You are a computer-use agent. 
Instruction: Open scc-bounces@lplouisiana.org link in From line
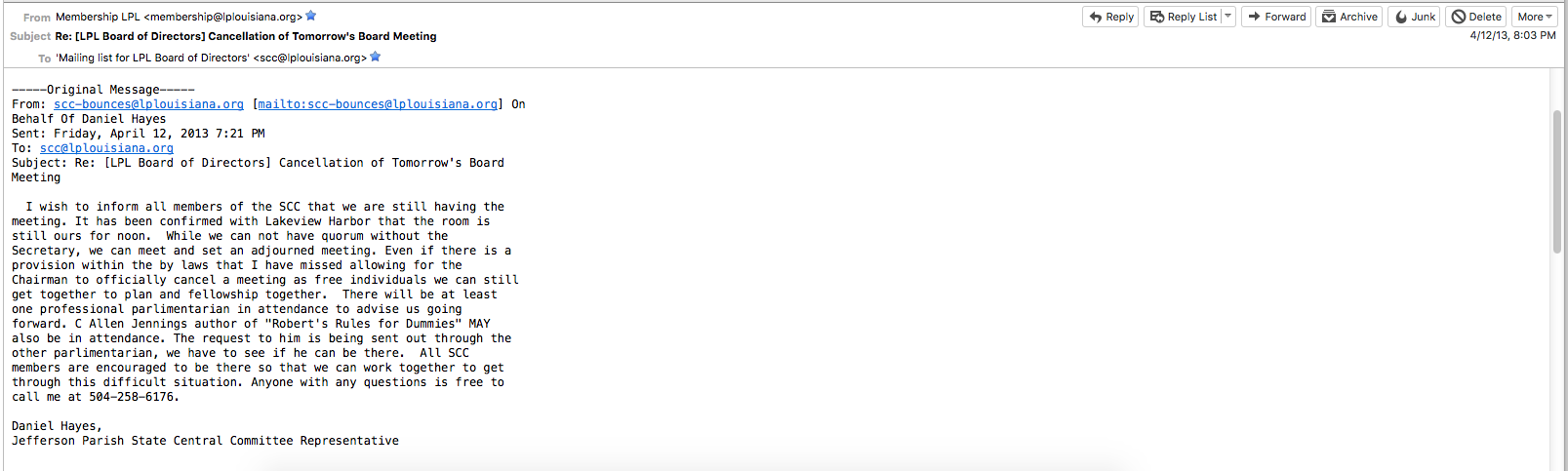point(148,104)
